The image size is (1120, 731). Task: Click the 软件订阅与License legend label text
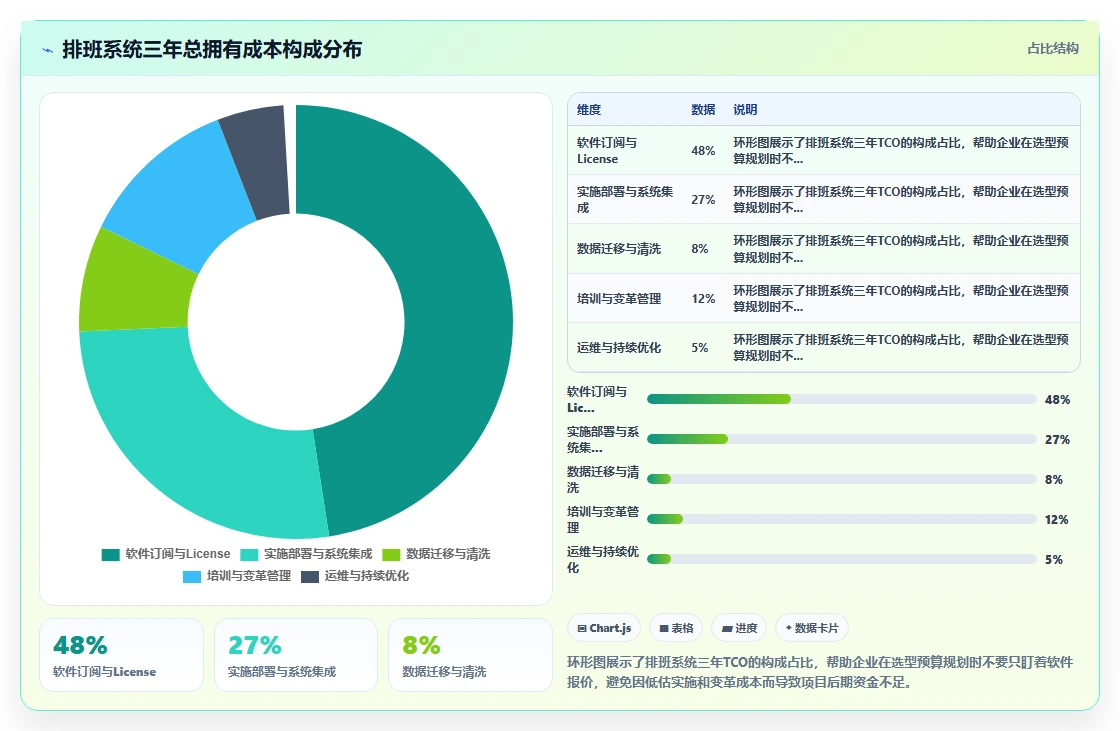(178, 555)
